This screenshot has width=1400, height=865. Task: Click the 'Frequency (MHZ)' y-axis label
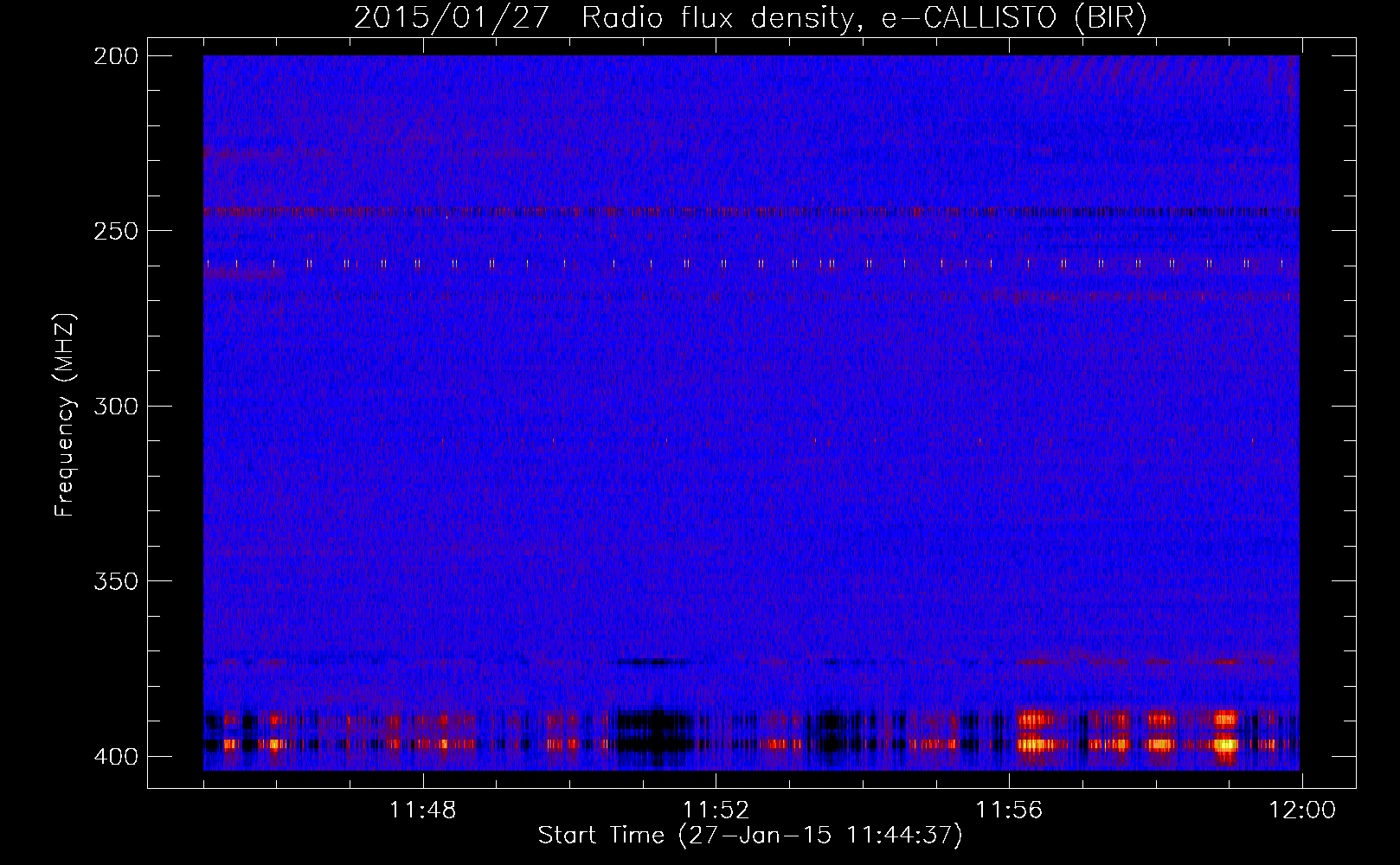coord(65,414)
